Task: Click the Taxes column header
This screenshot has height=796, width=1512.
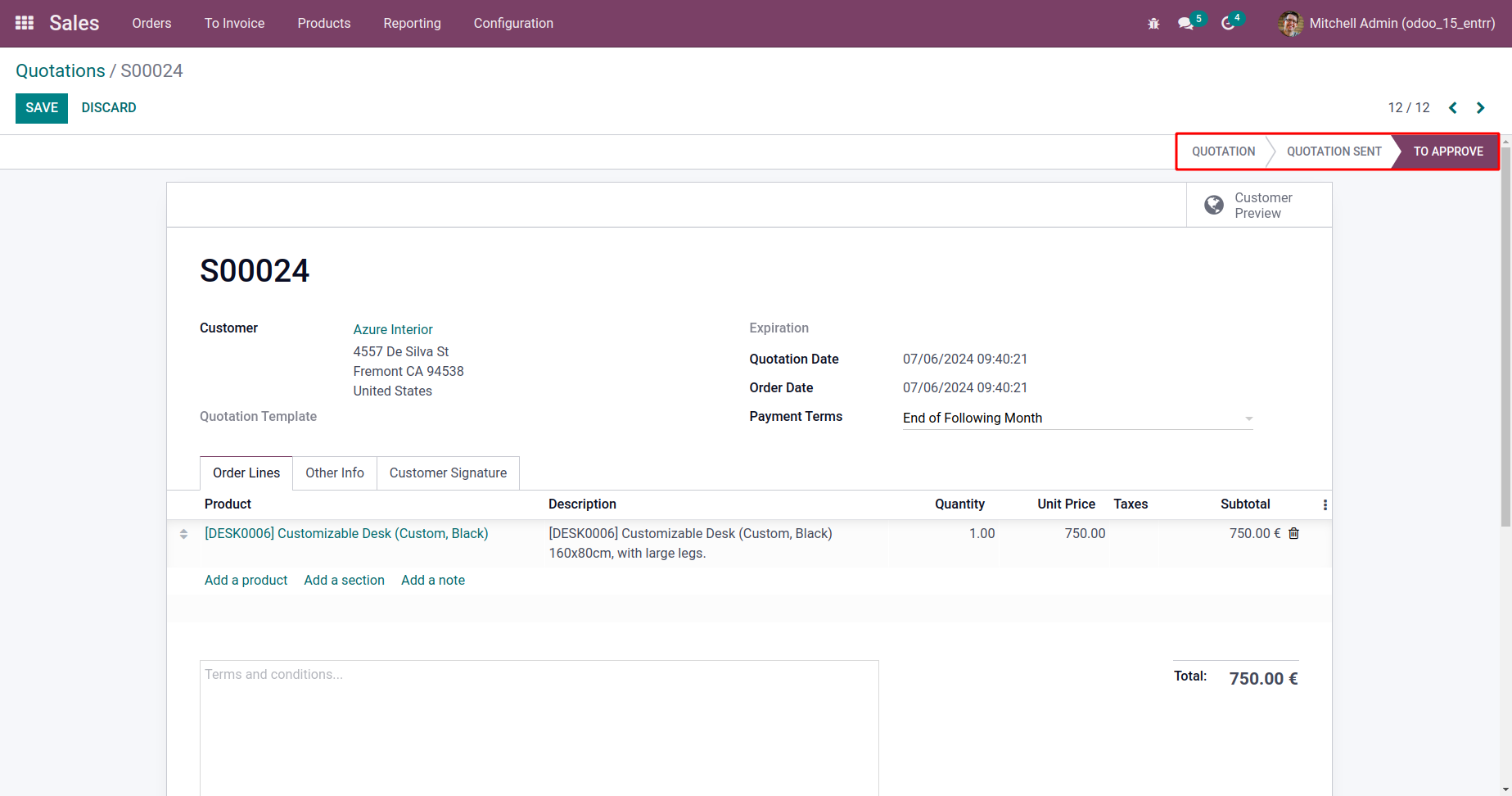Action: [1131, 504]
